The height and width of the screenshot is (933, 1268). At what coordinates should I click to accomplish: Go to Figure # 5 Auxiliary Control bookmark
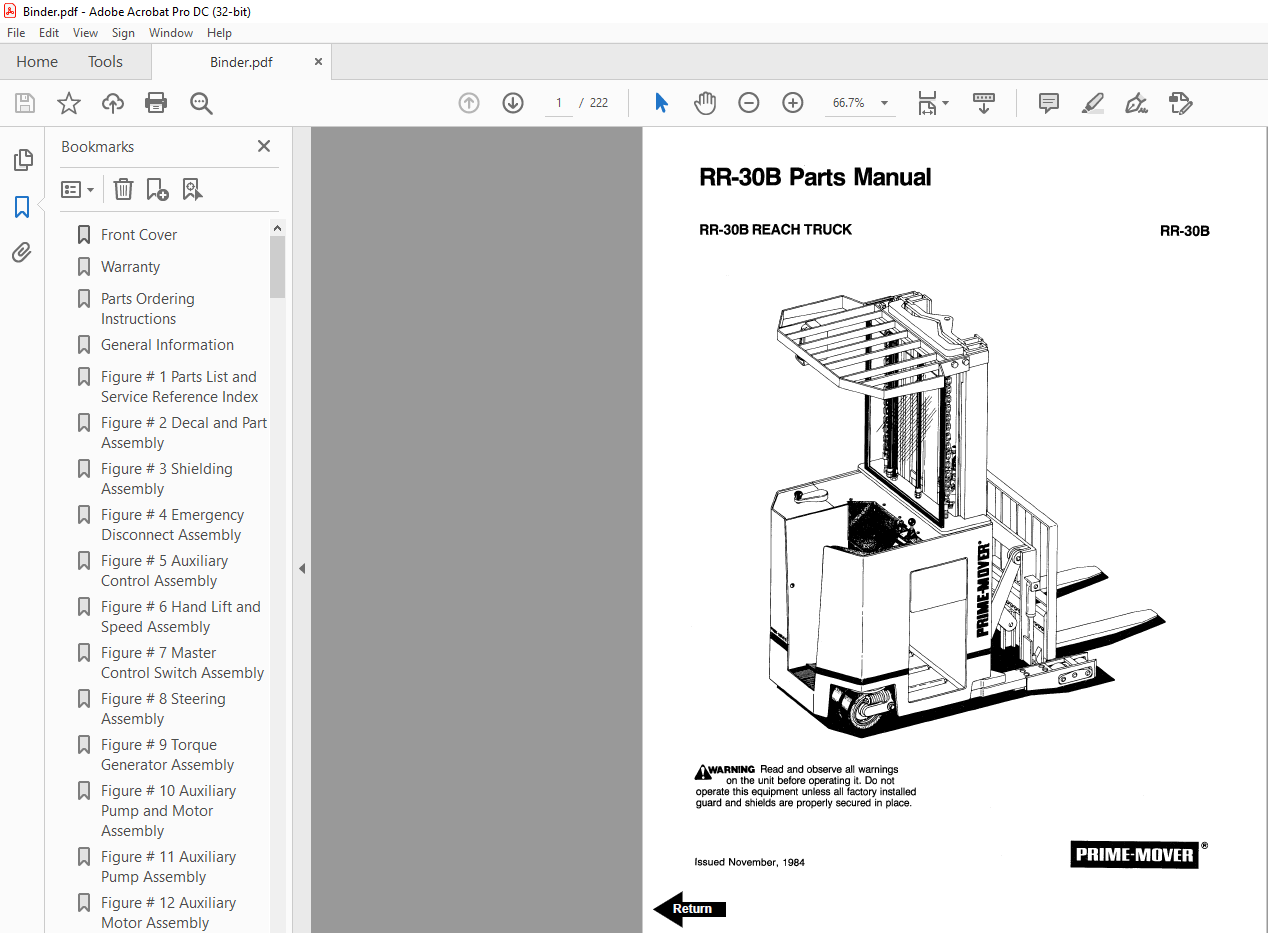164,571
